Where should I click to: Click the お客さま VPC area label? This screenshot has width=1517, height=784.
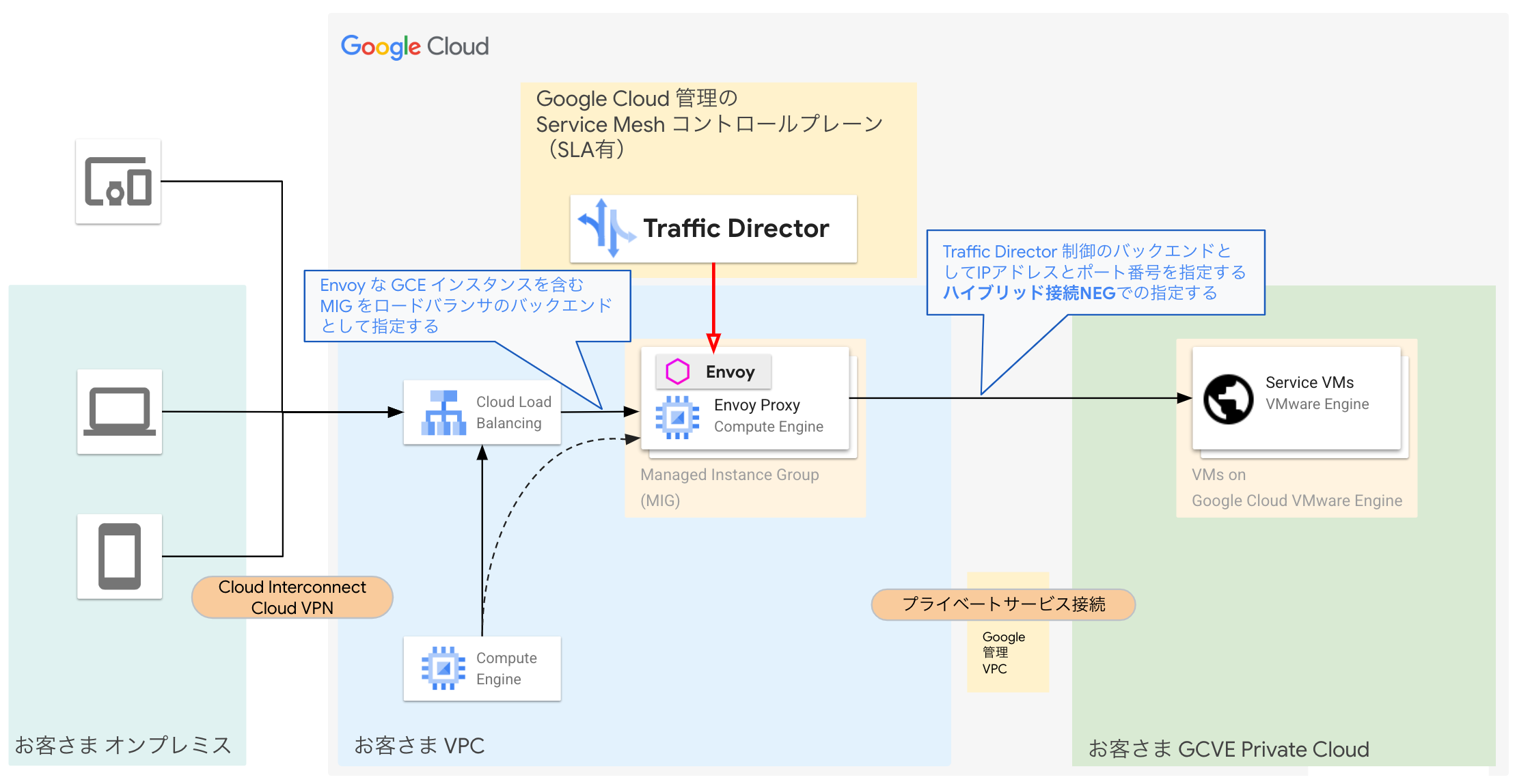(x=419, y=745)
